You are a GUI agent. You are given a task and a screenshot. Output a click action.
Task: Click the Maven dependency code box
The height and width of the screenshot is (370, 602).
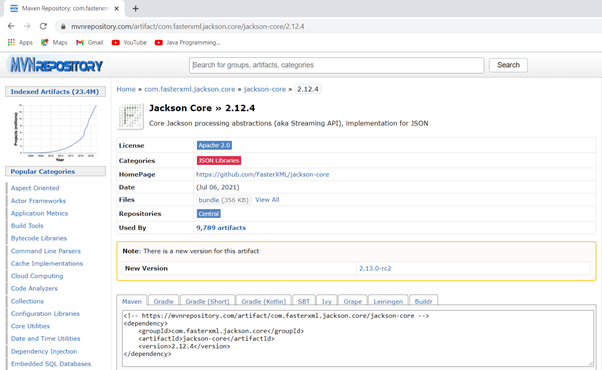point(358,338)
